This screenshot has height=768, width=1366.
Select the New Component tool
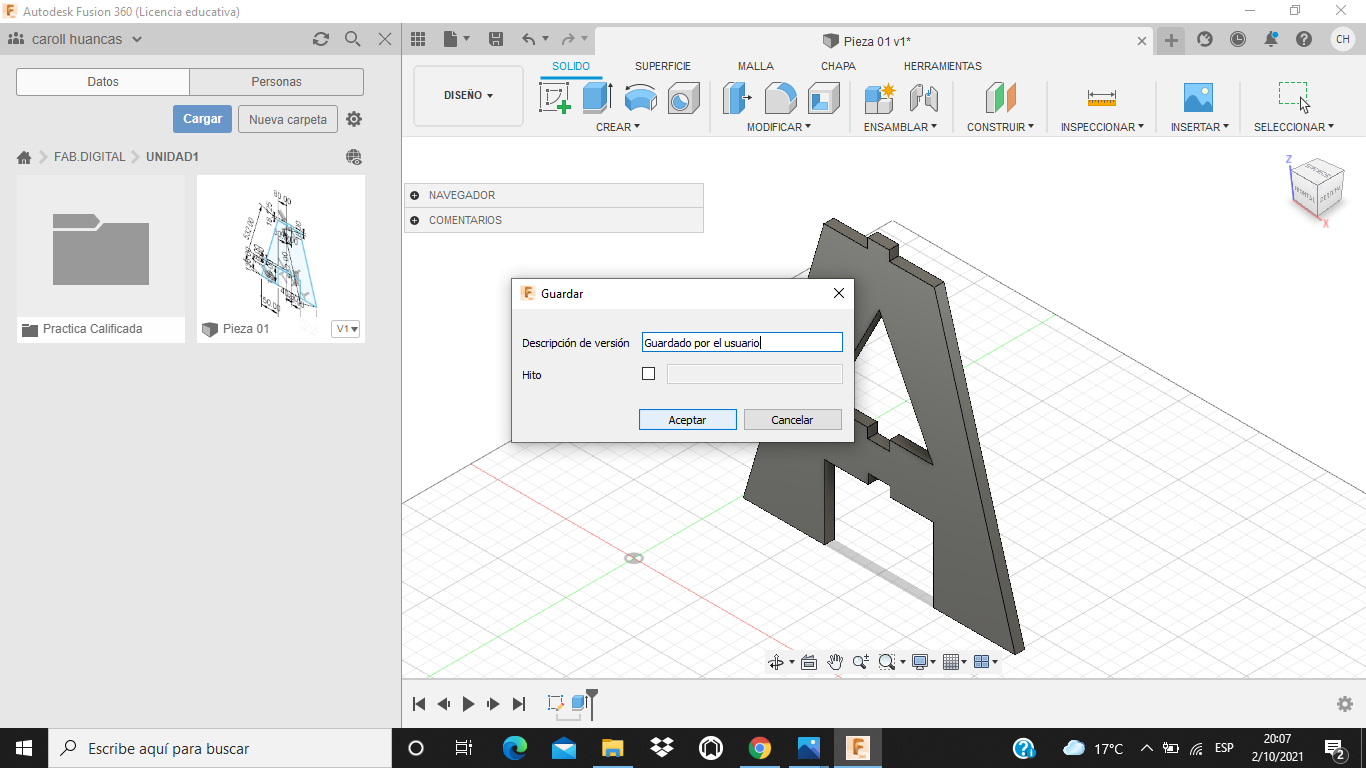click(x=880, y=98)
